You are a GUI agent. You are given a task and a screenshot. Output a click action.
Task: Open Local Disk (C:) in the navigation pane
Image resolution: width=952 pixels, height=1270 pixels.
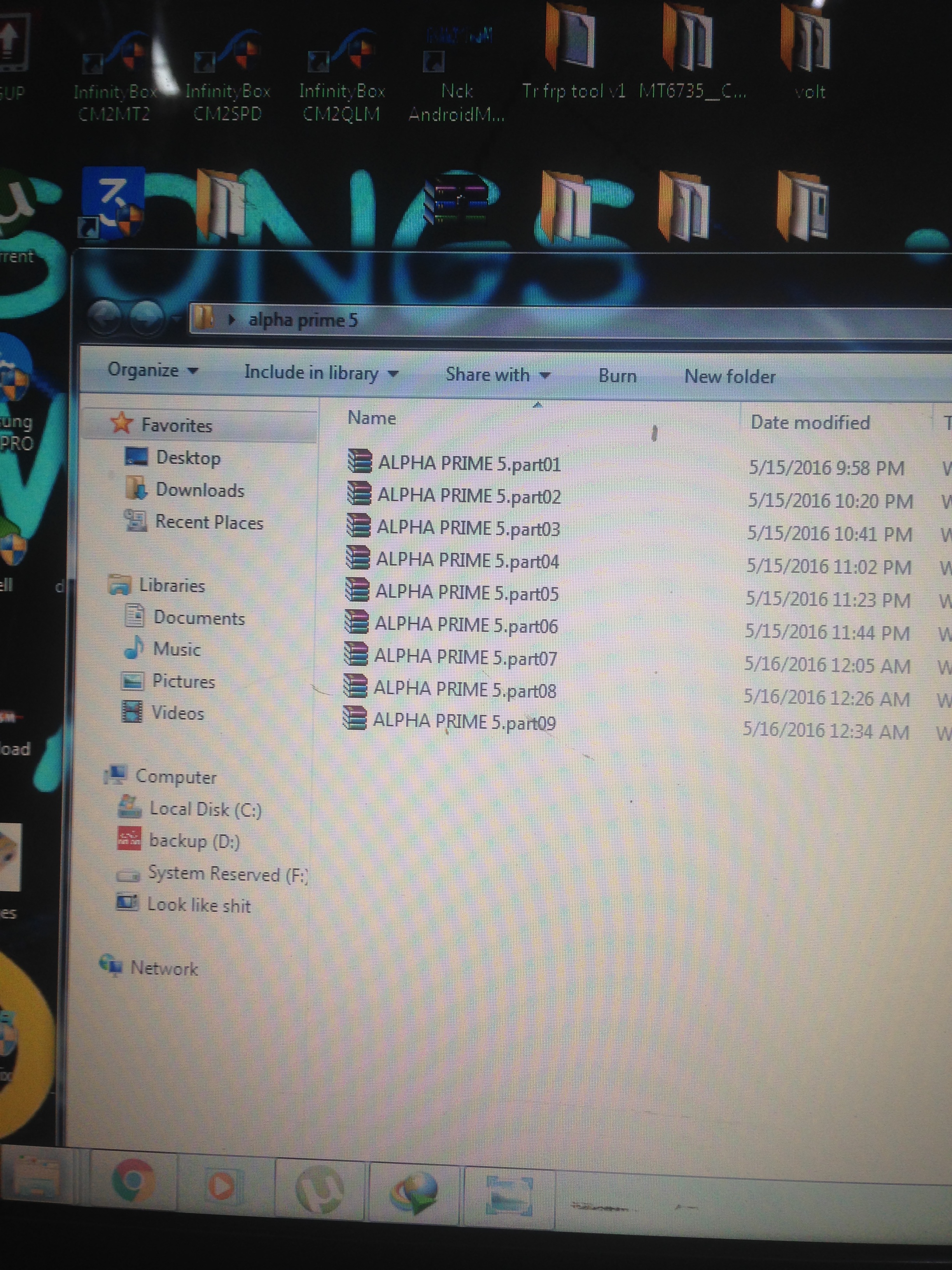tap(205, 809)
